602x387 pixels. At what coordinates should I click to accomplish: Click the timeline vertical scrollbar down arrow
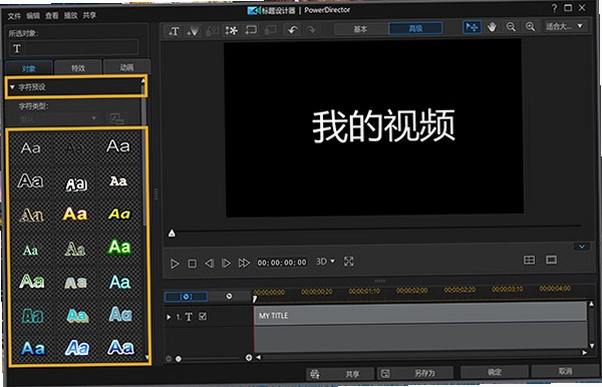(x=592, y=346)
